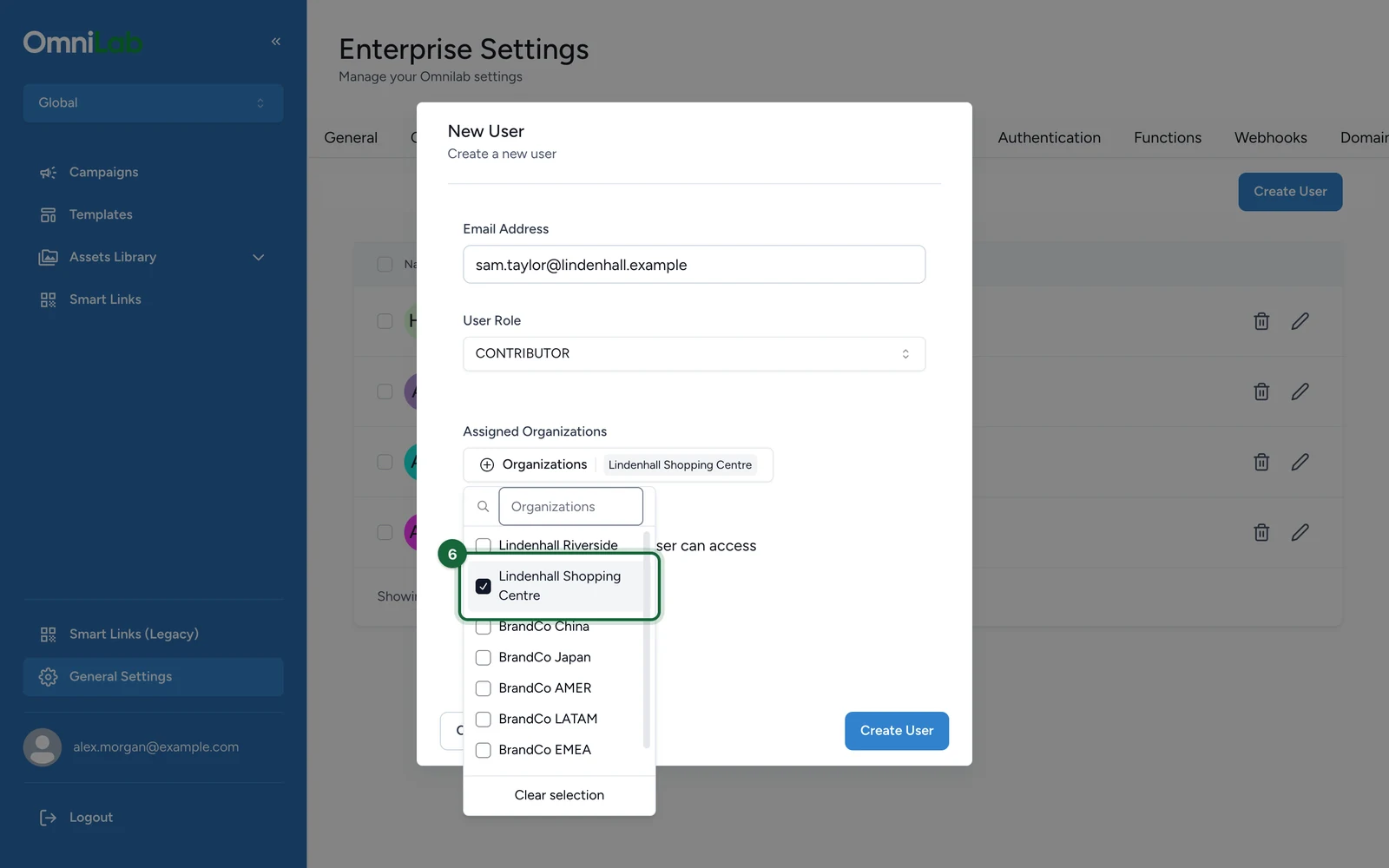1389x868 pixels.
Task: Open Templates icon in sidebar
Action: point(48,214)
